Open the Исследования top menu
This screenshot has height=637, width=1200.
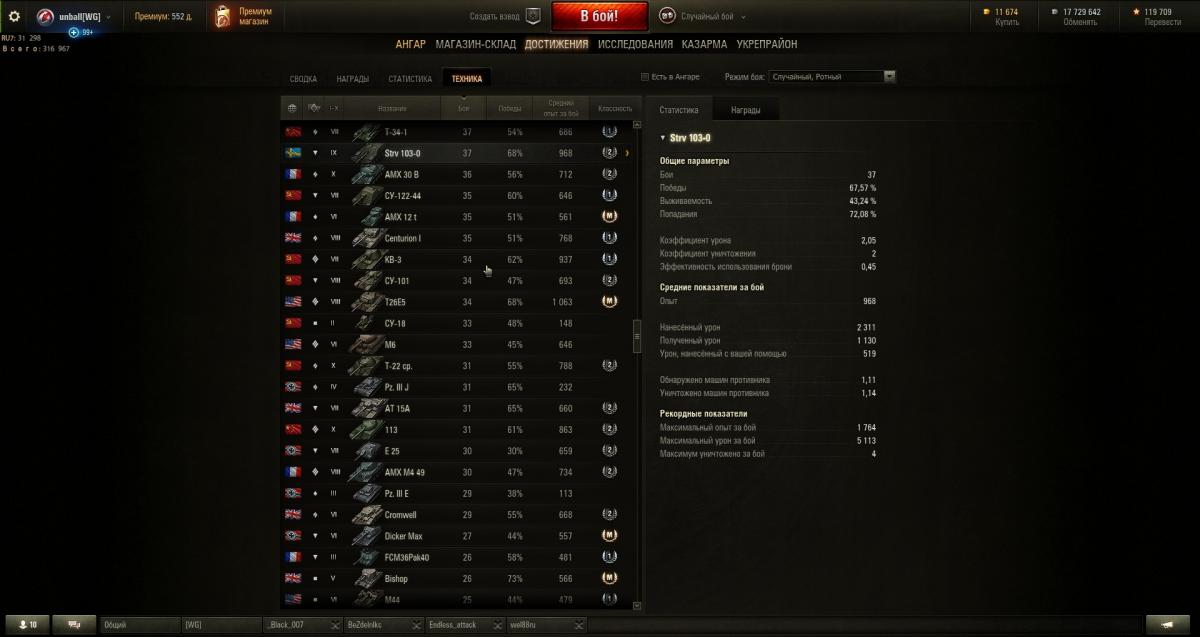(x=635, y=44)
